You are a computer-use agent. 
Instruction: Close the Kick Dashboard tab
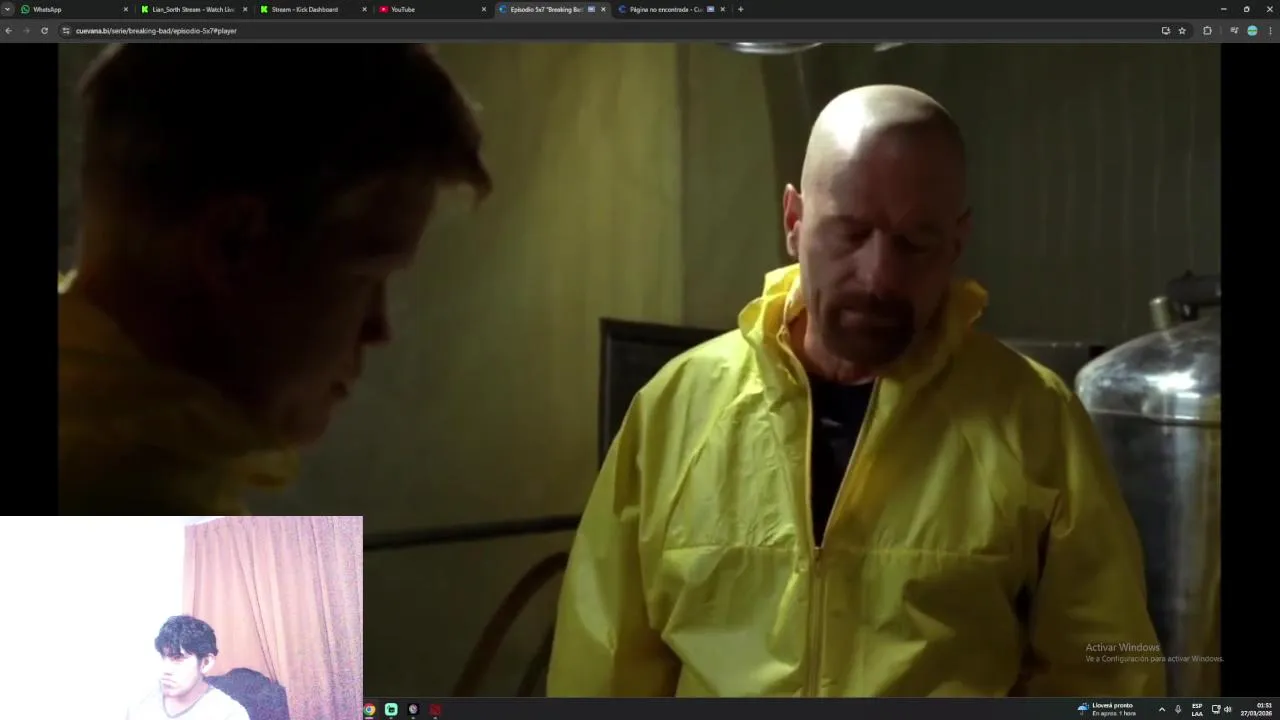[x=364, y=9]
